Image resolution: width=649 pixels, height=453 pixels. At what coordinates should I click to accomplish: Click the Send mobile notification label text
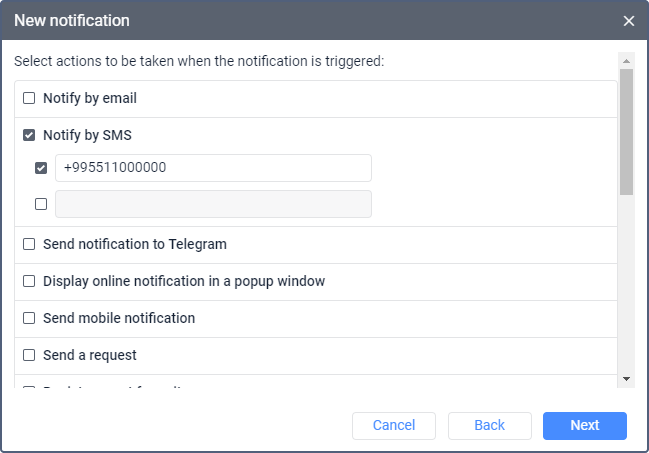119,318
